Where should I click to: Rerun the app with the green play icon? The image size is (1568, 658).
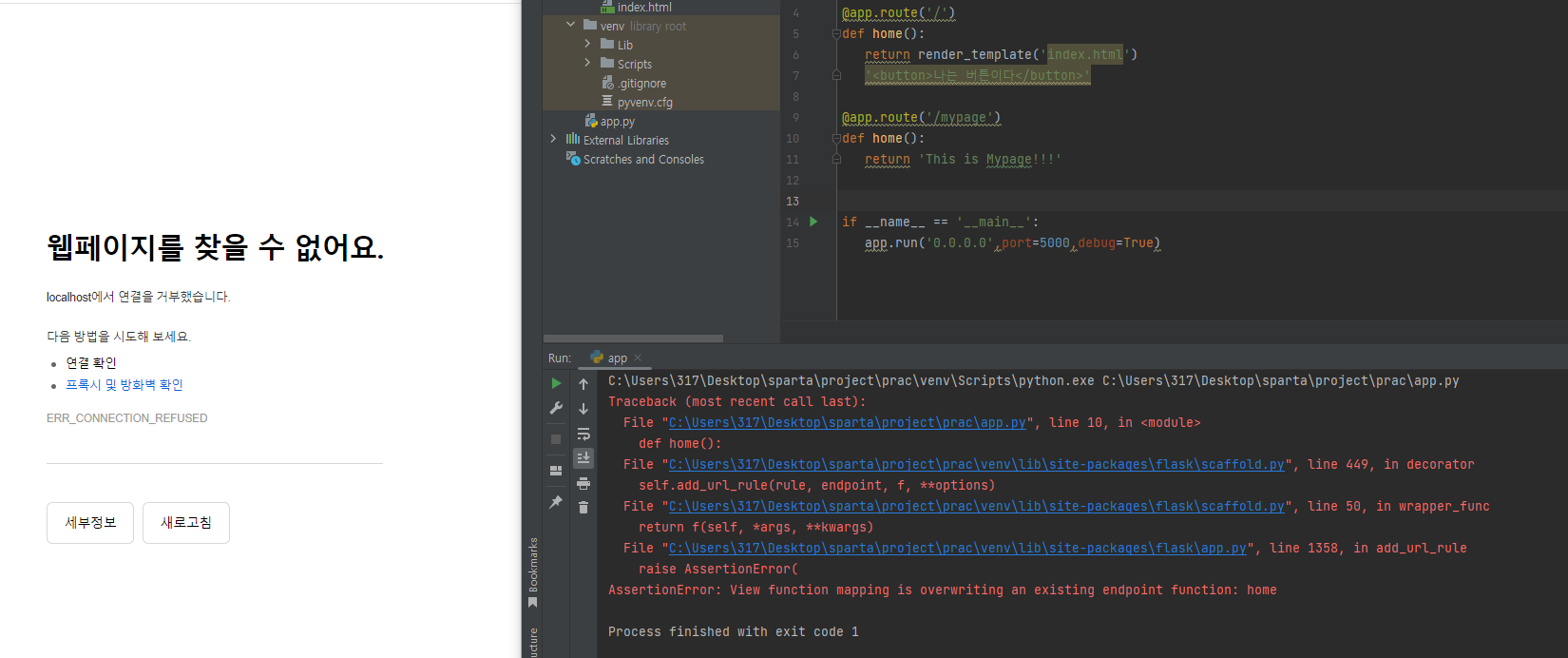(556, 383)
